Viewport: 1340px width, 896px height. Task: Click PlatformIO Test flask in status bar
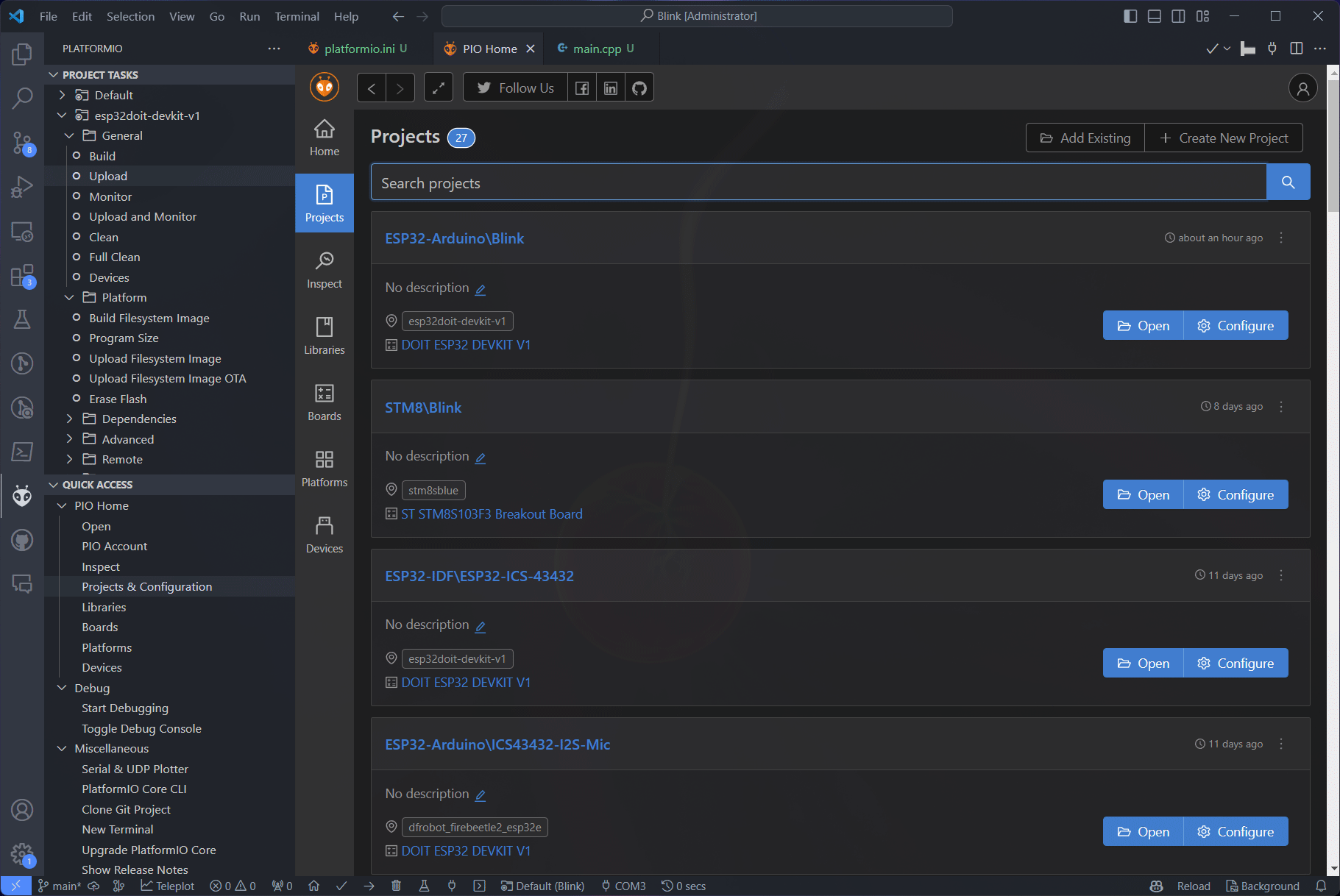pyautogui.click(x=424, y=886)
